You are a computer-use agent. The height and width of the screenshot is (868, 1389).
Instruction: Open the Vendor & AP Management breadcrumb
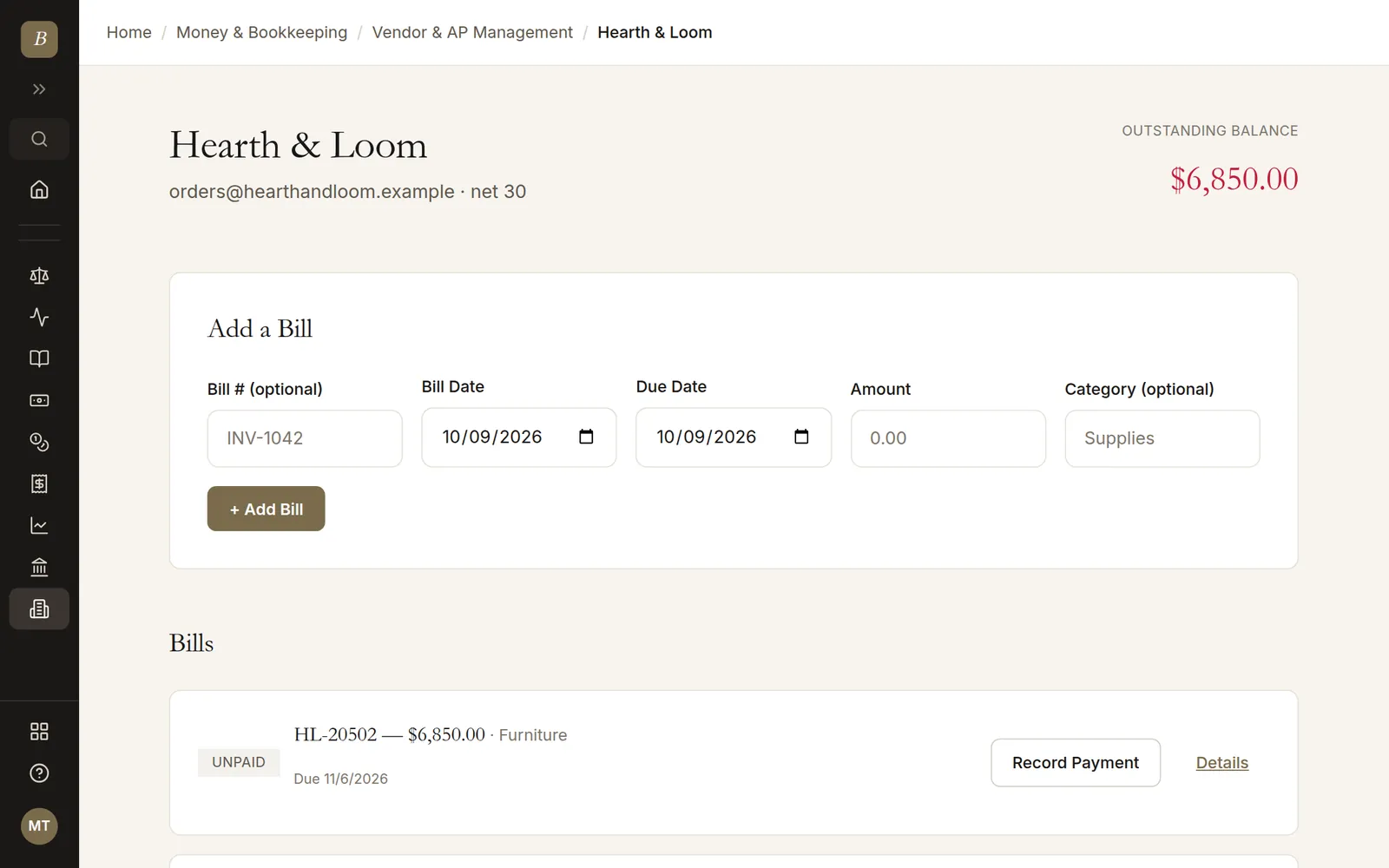pyautogui.click(x=472, y=32)
